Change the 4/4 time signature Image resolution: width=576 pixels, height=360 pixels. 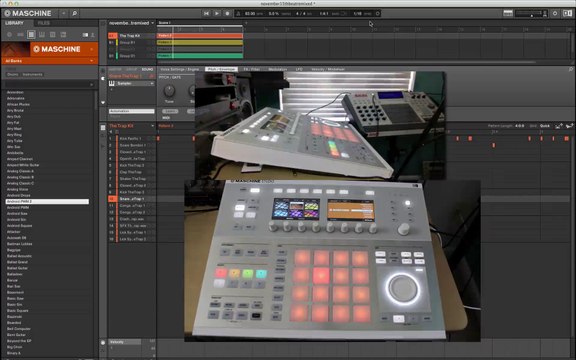(300, 14)
